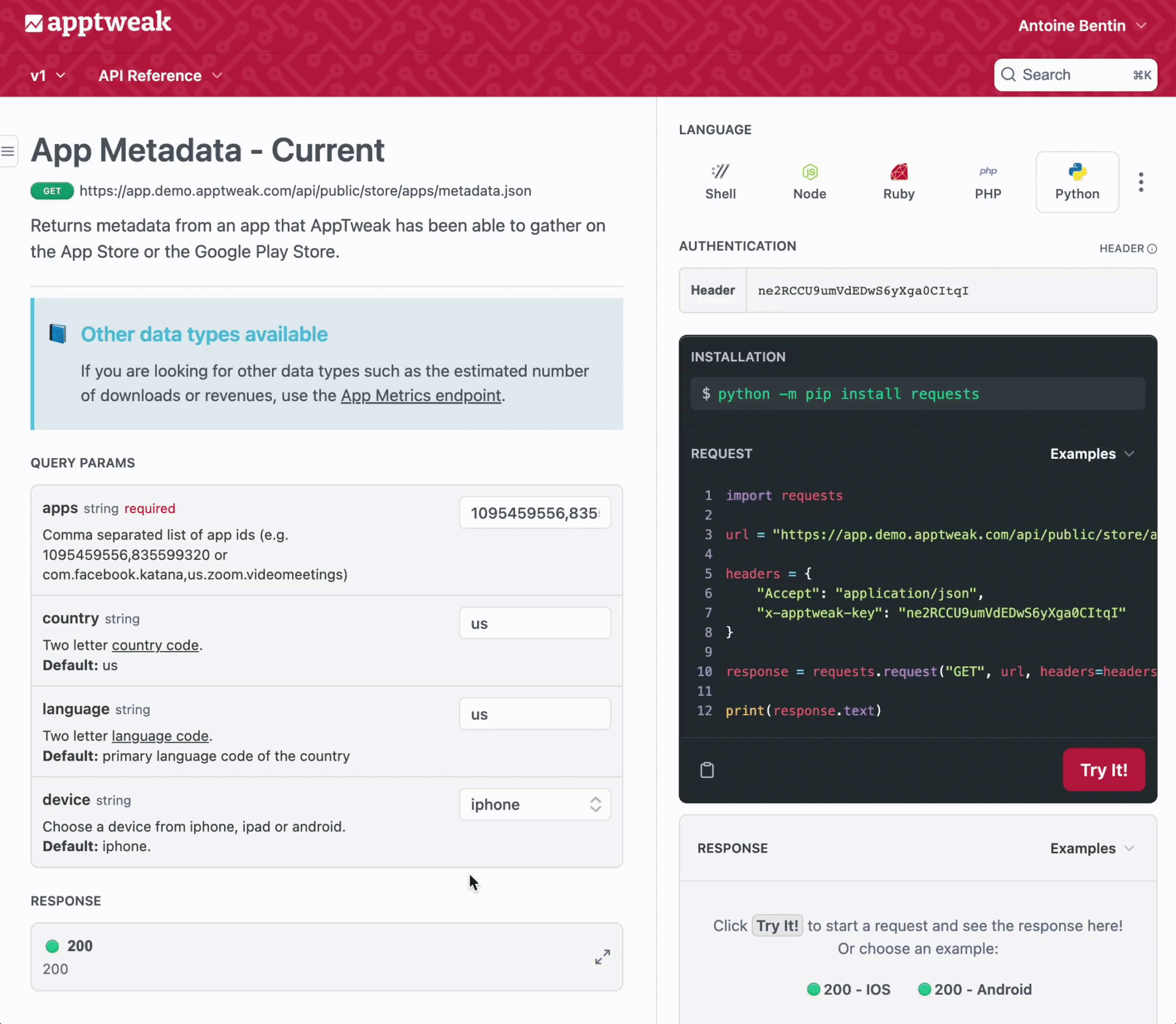The image size is (1176, 1024).
Task: Copy request code with clipboard icon
Action: click(707, 770)
